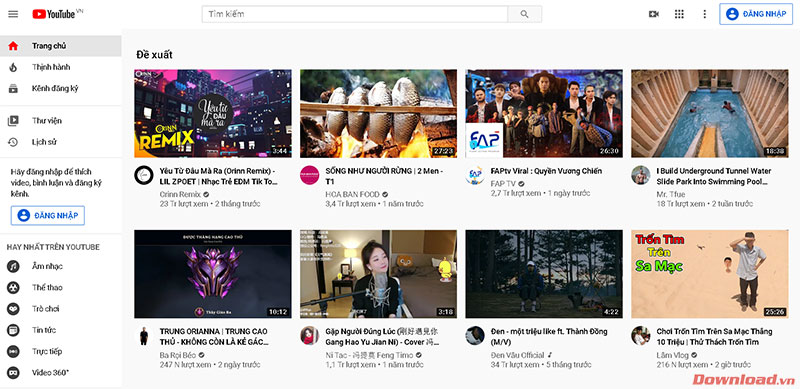The width and height of the screenshot is (800, 389).
Task: Click the Âm nhạc music icon
Action: click(13, 266)
